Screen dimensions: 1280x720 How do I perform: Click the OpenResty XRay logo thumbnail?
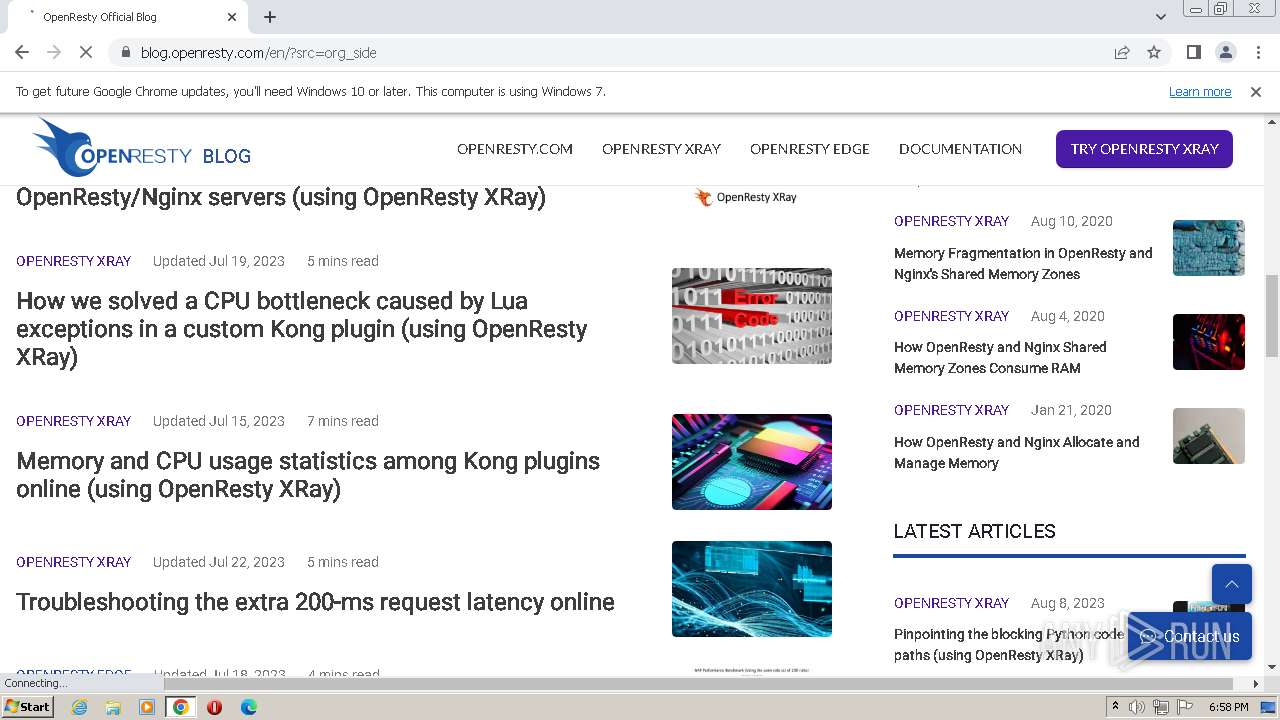746,197
